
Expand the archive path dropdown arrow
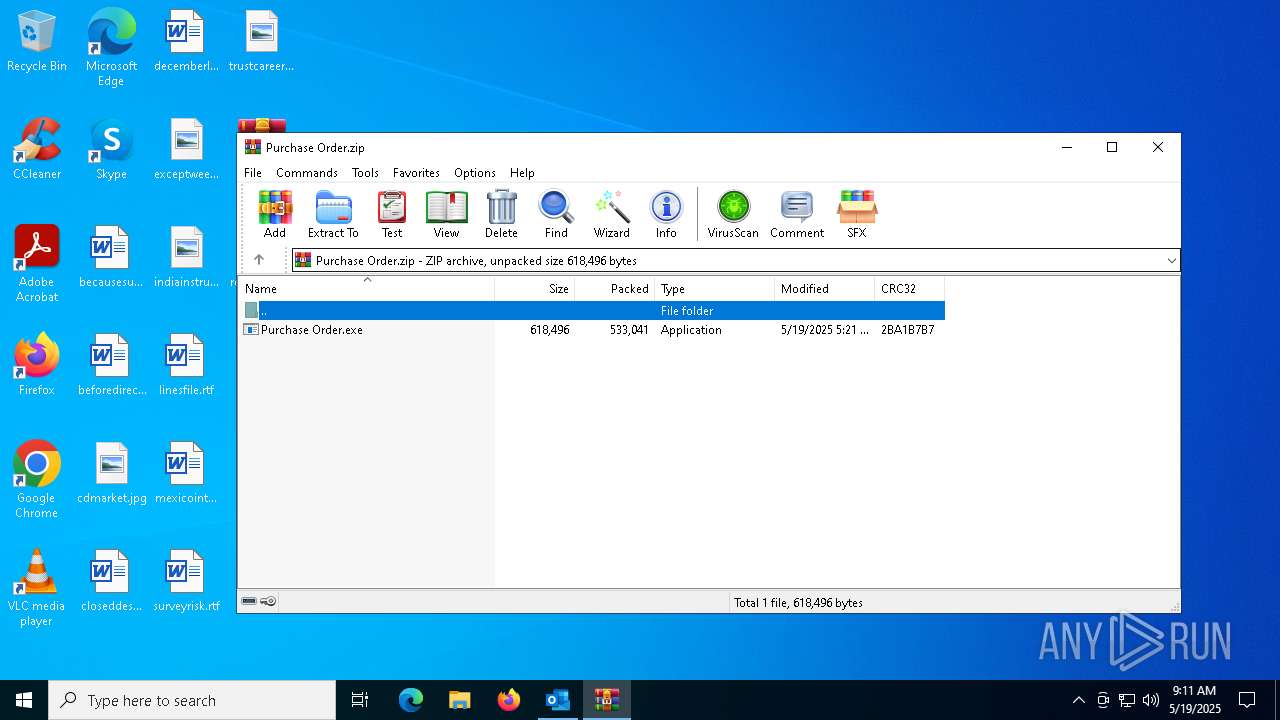pos(1171,261)
